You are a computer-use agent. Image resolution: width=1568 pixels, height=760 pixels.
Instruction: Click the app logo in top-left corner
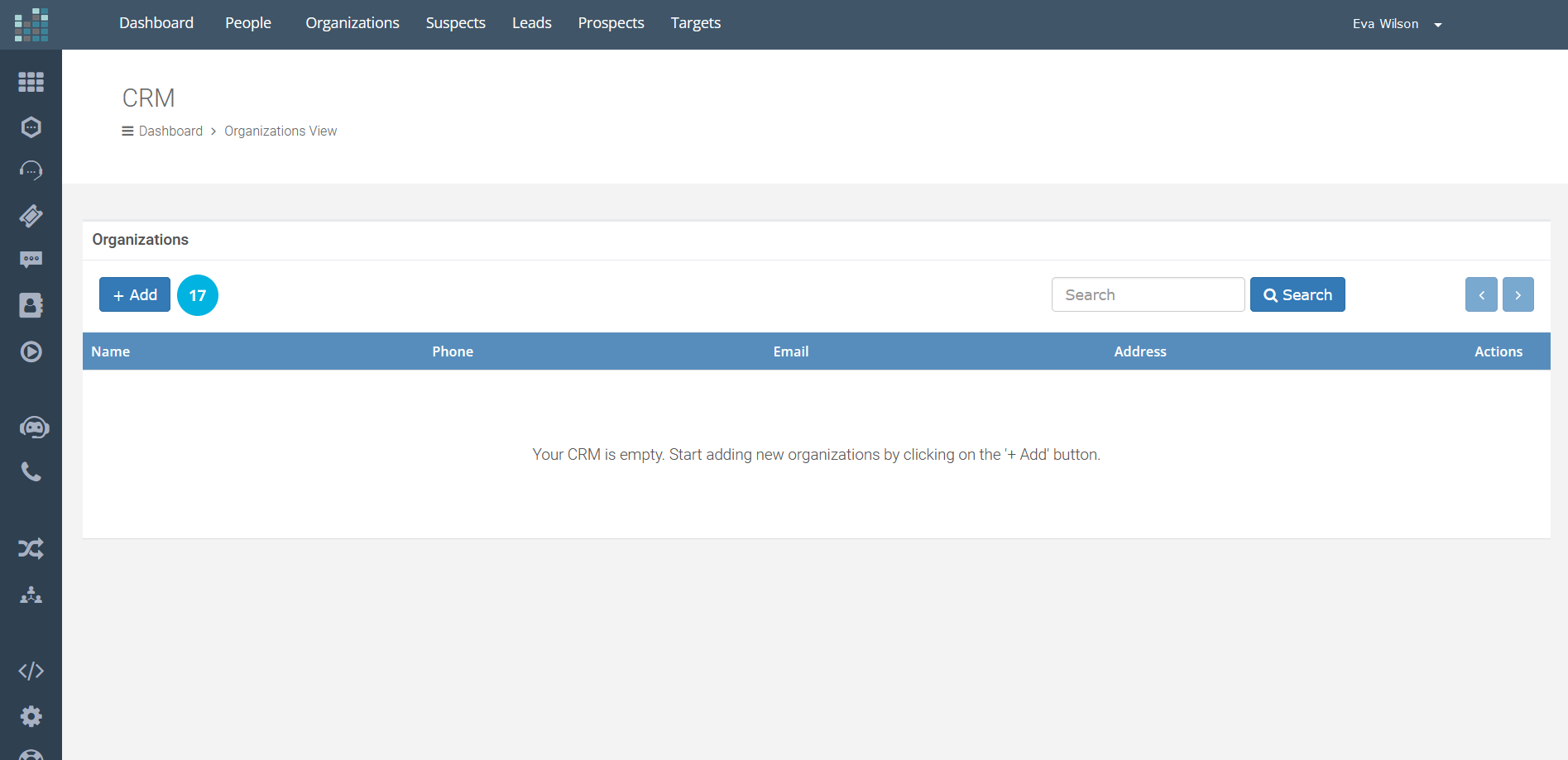31,25
